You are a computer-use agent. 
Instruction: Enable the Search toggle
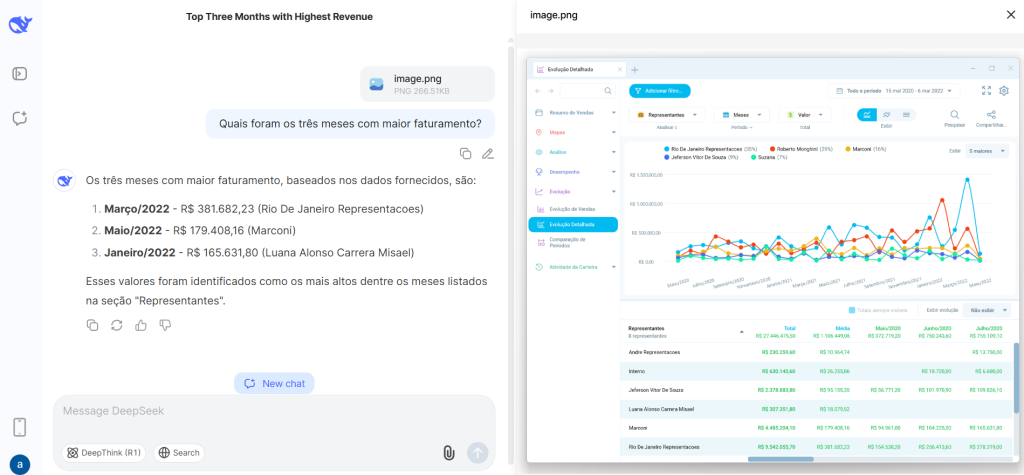point(179,453)
